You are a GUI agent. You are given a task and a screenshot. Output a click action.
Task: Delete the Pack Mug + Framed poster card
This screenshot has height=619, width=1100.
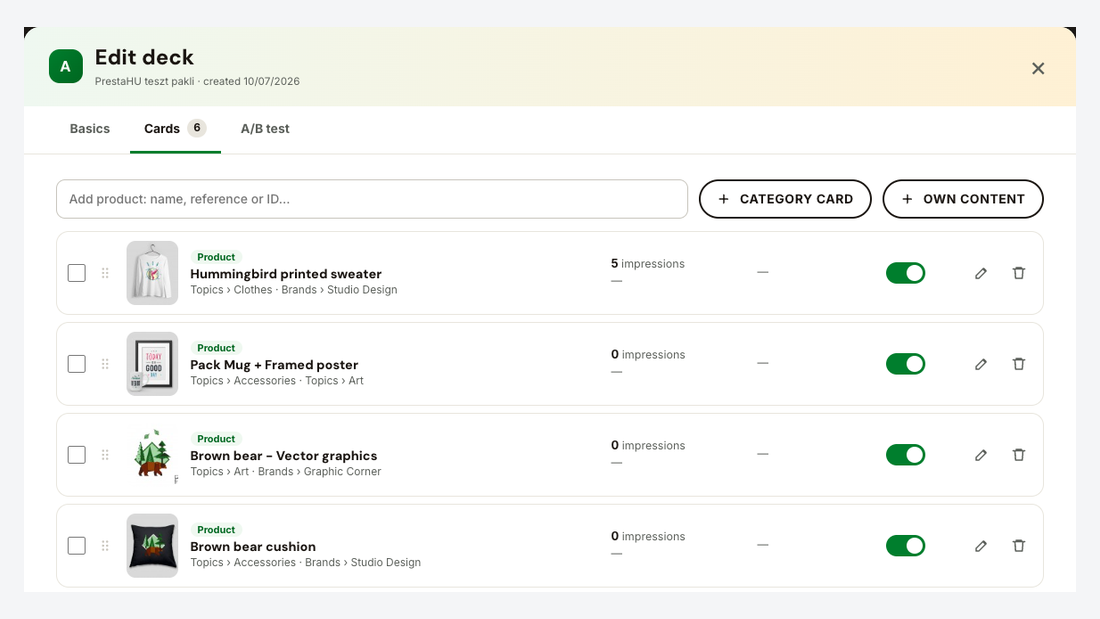pos(1019,364)
